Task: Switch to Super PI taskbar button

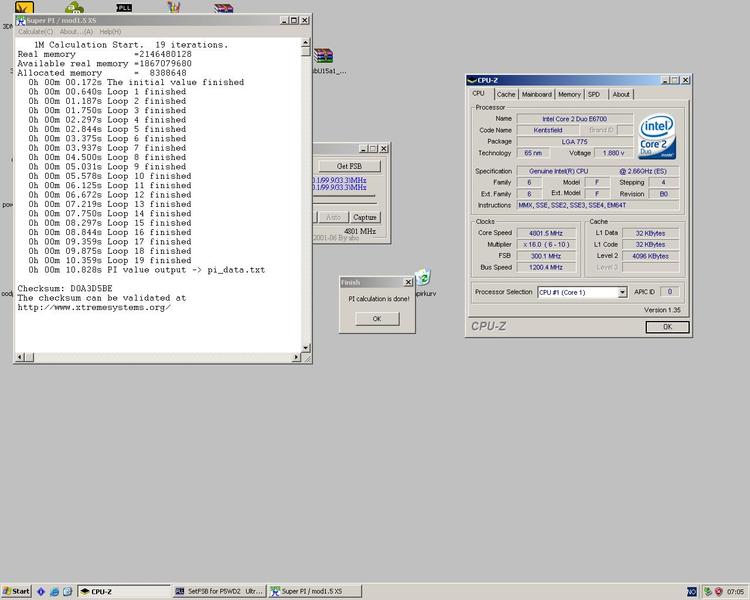Action: (314, 591)
